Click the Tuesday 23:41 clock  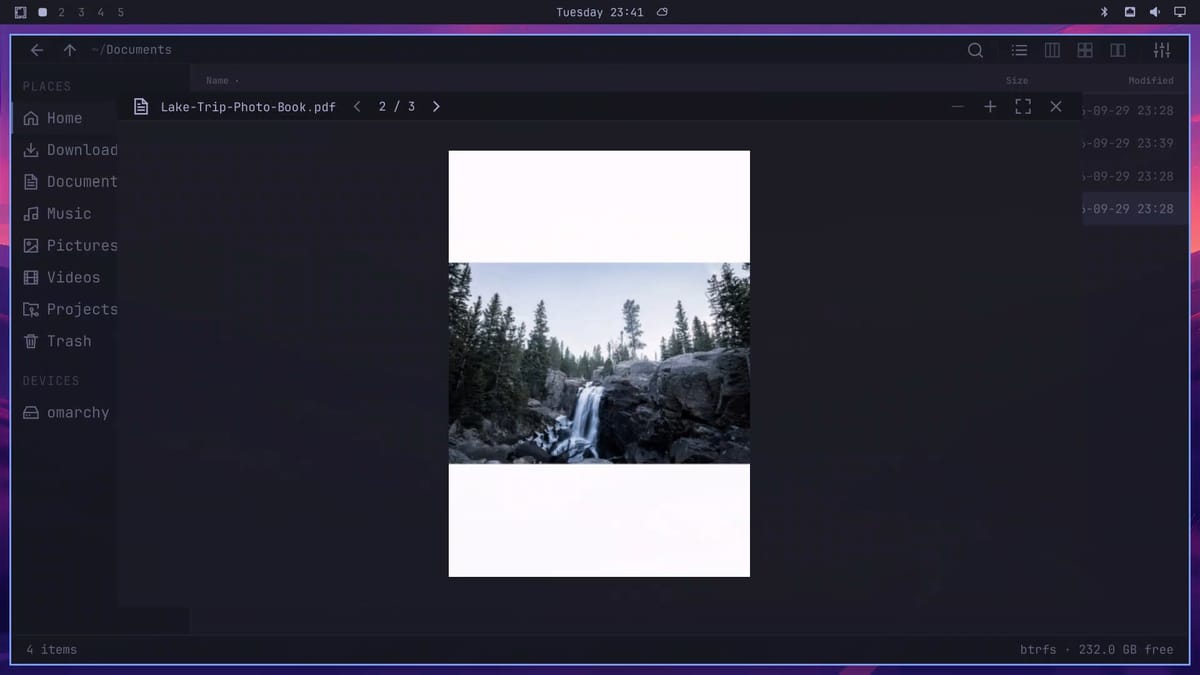pyautogui.click(x=600, y=12)
